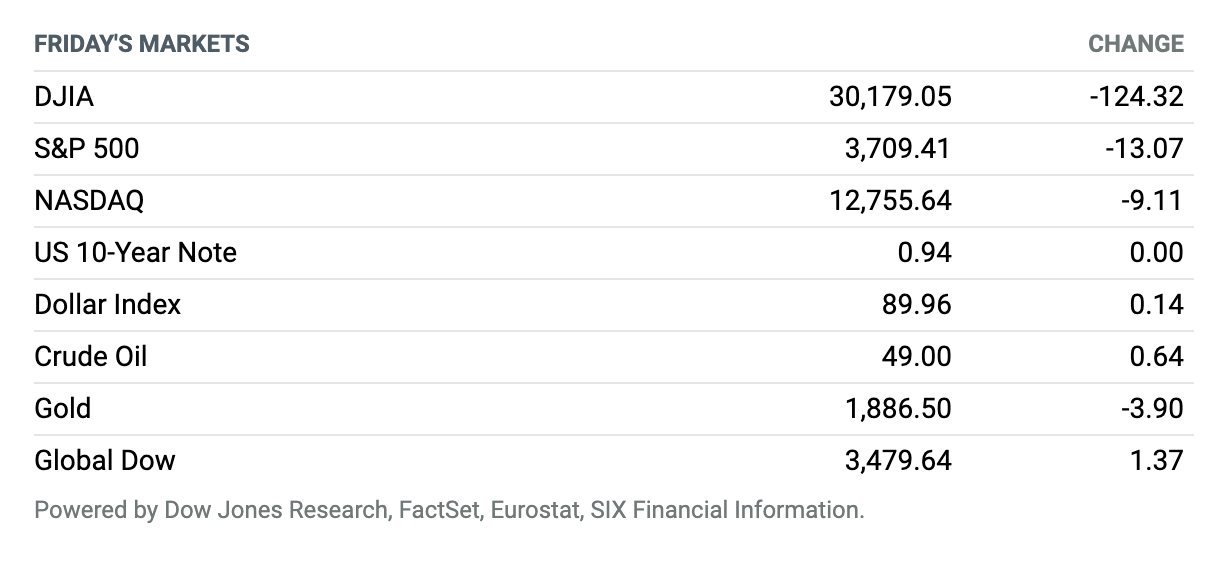Viewport: 1230px width, 574px height.
Task: Click NASDAQ value 12,755.64
Action: [x=891, y=201]
